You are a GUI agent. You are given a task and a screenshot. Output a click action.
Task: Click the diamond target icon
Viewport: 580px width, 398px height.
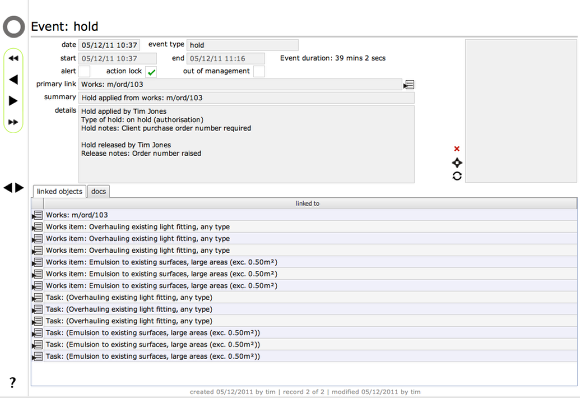point(457,163)
